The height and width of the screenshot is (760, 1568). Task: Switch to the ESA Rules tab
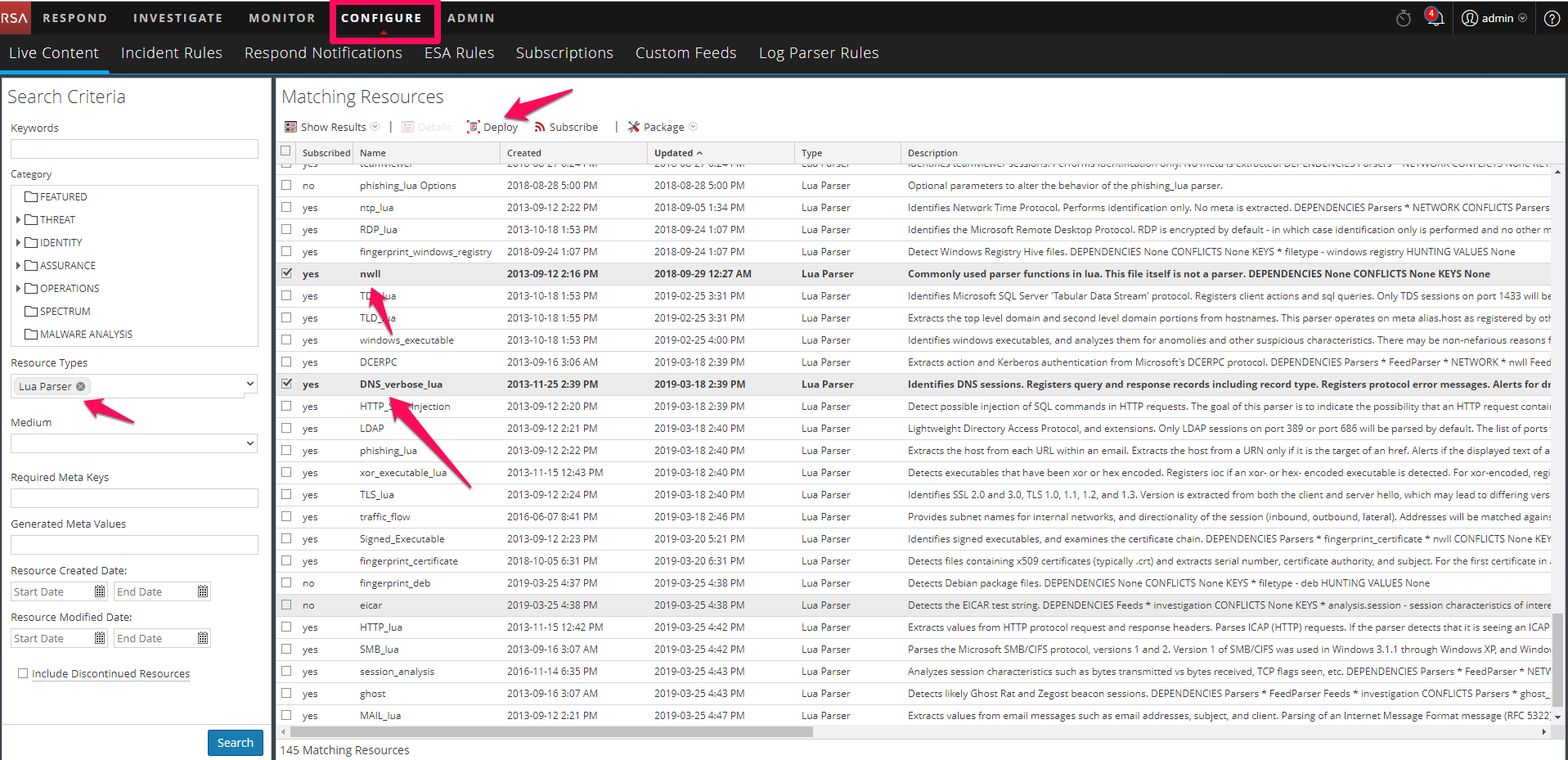(x=459, y=53)
